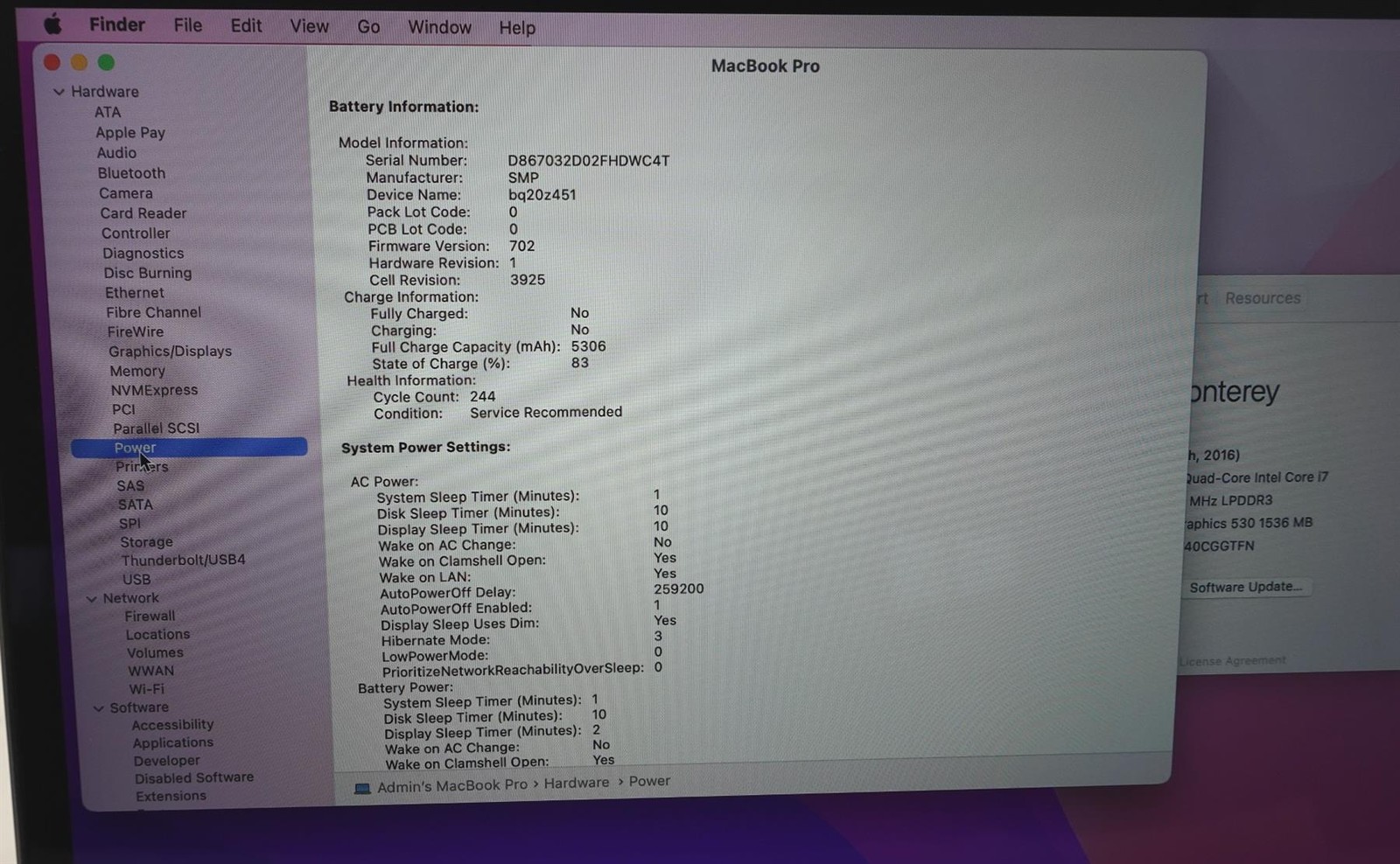Select PCI in the sidebar

(123, 409)
